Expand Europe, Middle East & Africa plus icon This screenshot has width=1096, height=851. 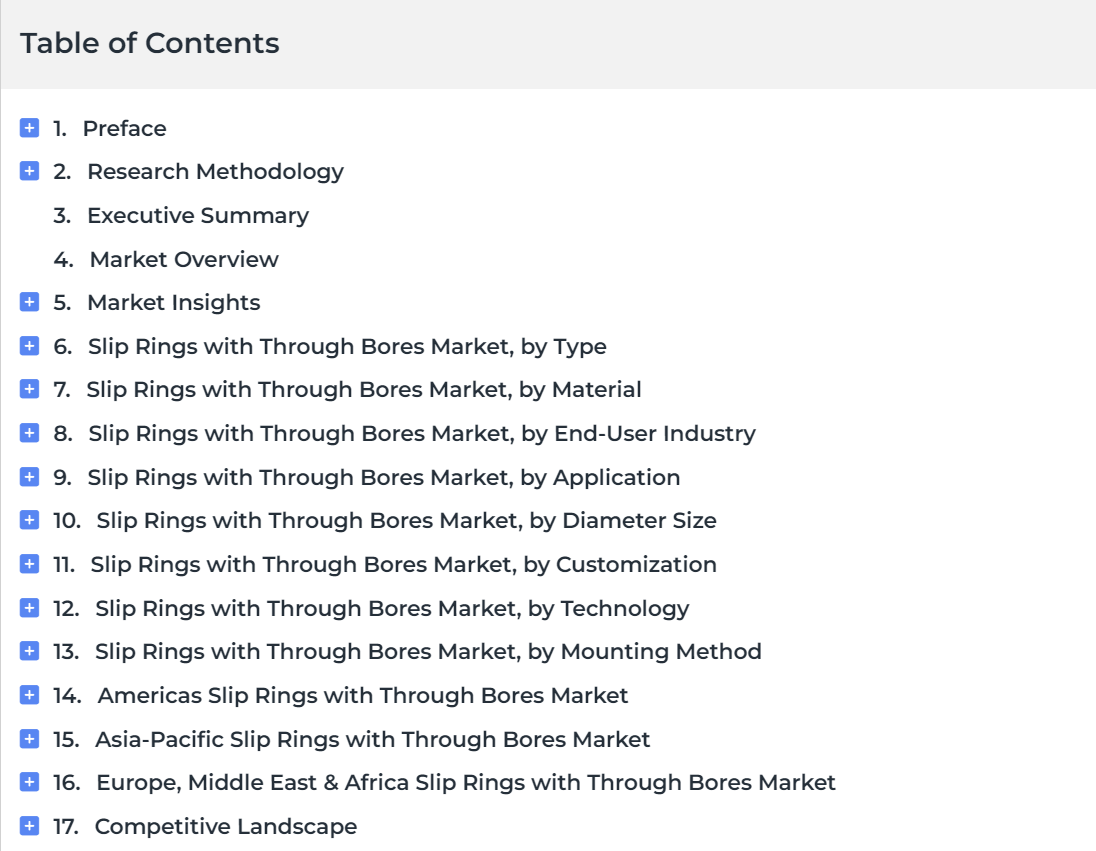29,782
